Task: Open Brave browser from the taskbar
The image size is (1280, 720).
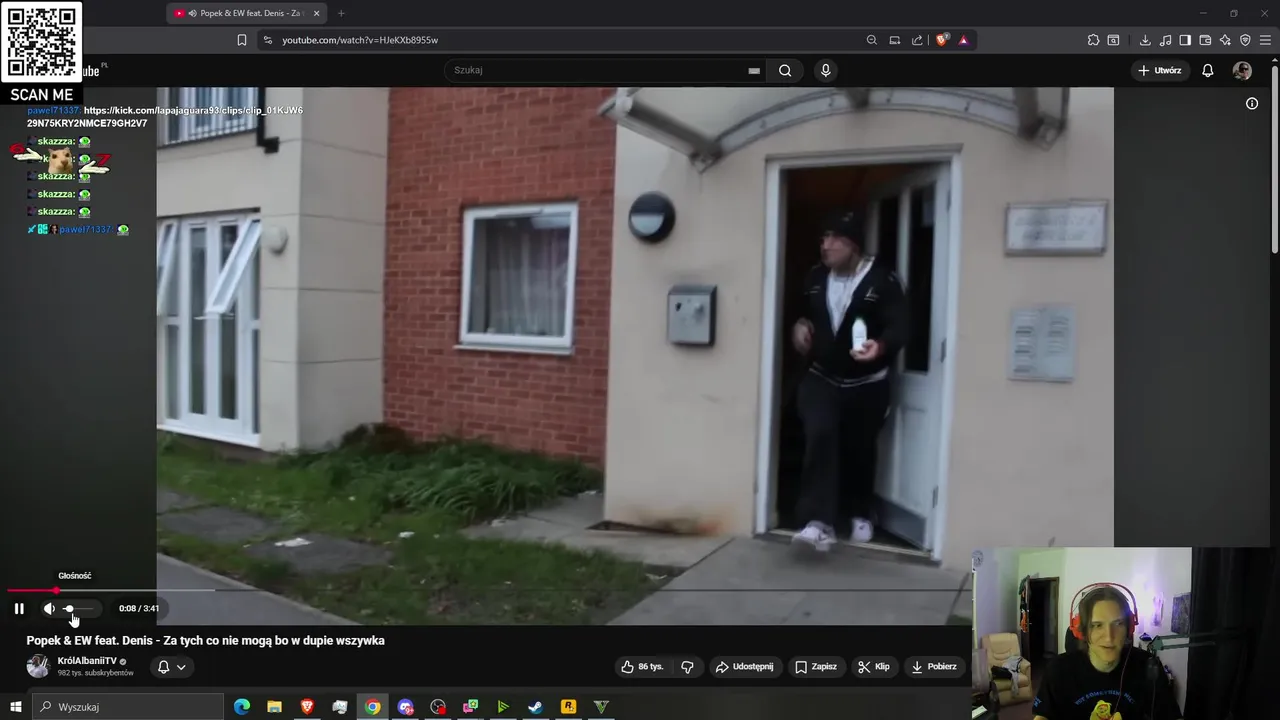Action: pos(307,707)
